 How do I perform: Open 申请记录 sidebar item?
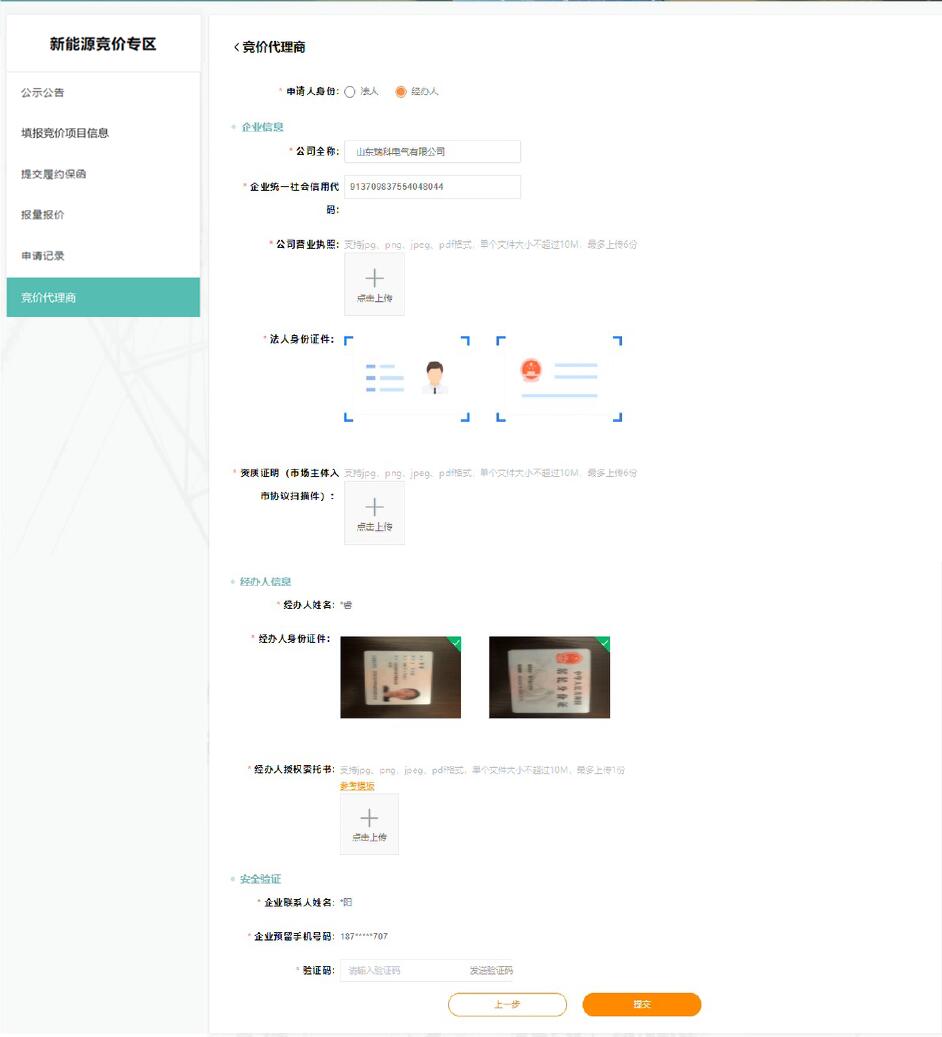pos(43,256)
